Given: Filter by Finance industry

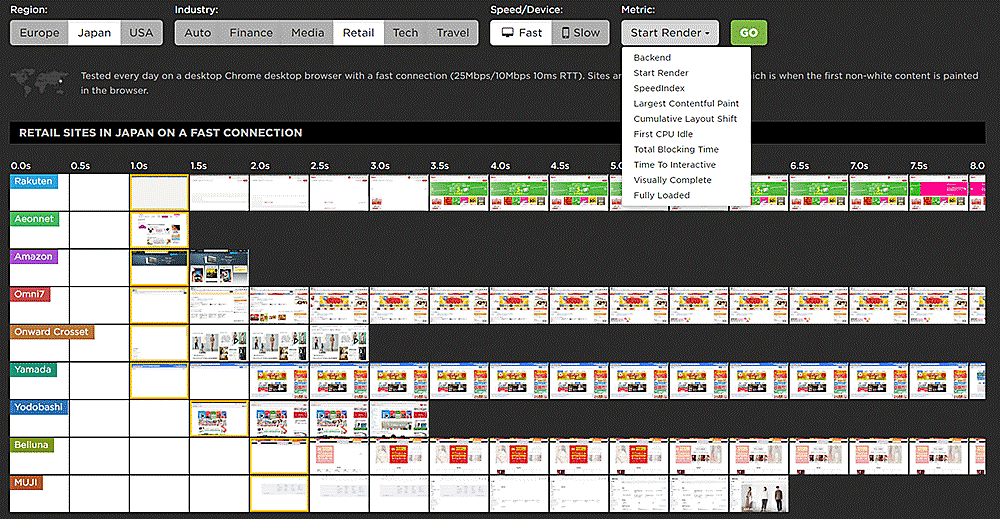Looking at the screenshot, I should click(x=251, y=33).
